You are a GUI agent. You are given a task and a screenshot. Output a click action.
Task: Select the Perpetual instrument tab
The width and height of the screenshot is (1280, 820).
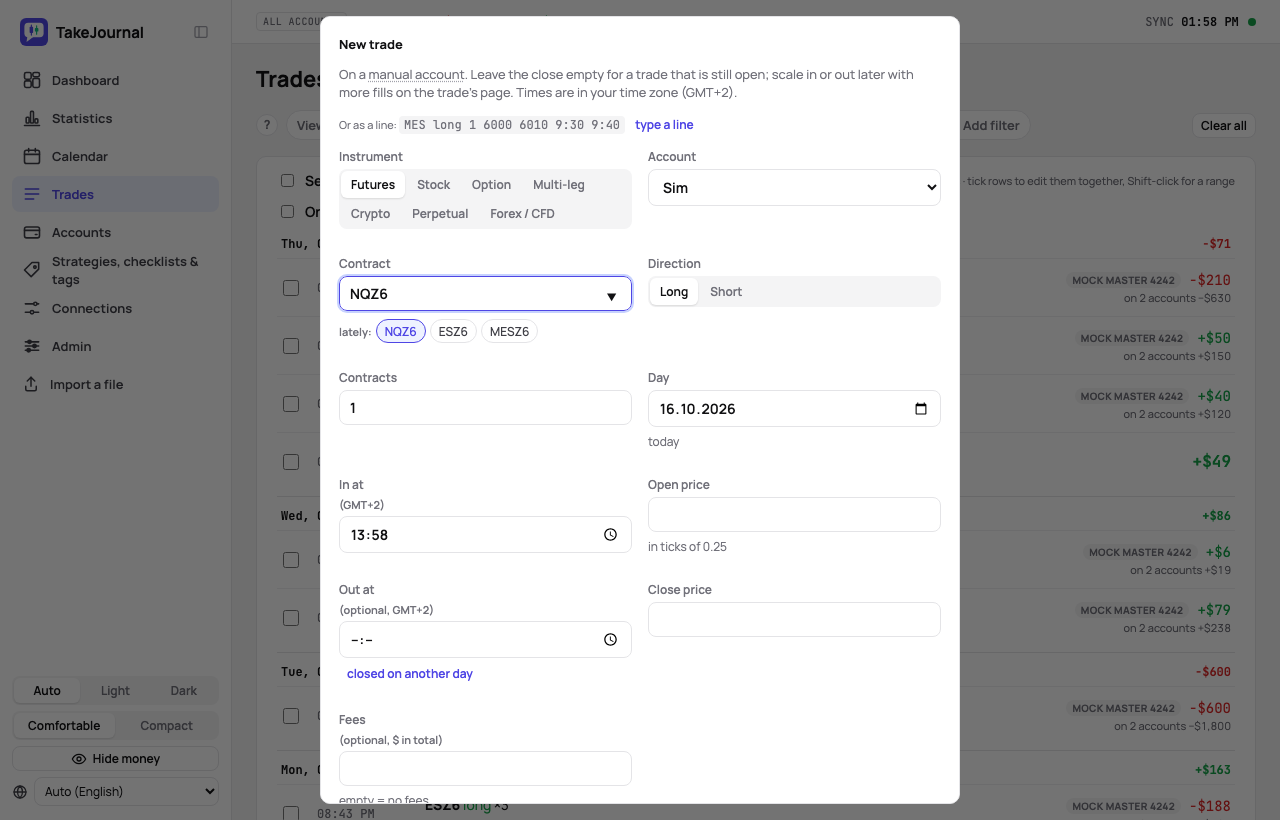(440, 214)
